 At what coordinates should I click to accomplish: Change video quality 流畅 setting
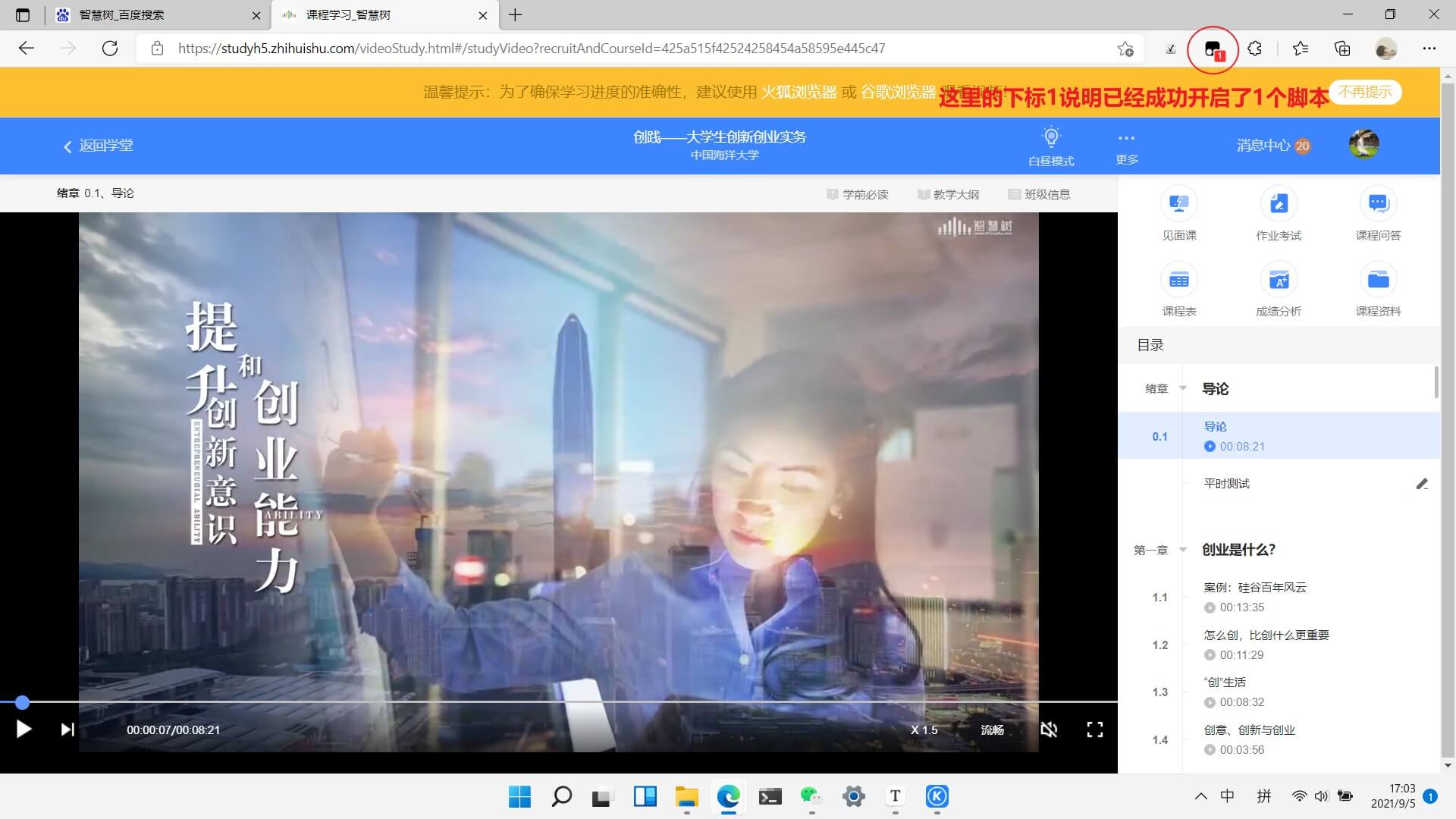(x=992, y=730)
